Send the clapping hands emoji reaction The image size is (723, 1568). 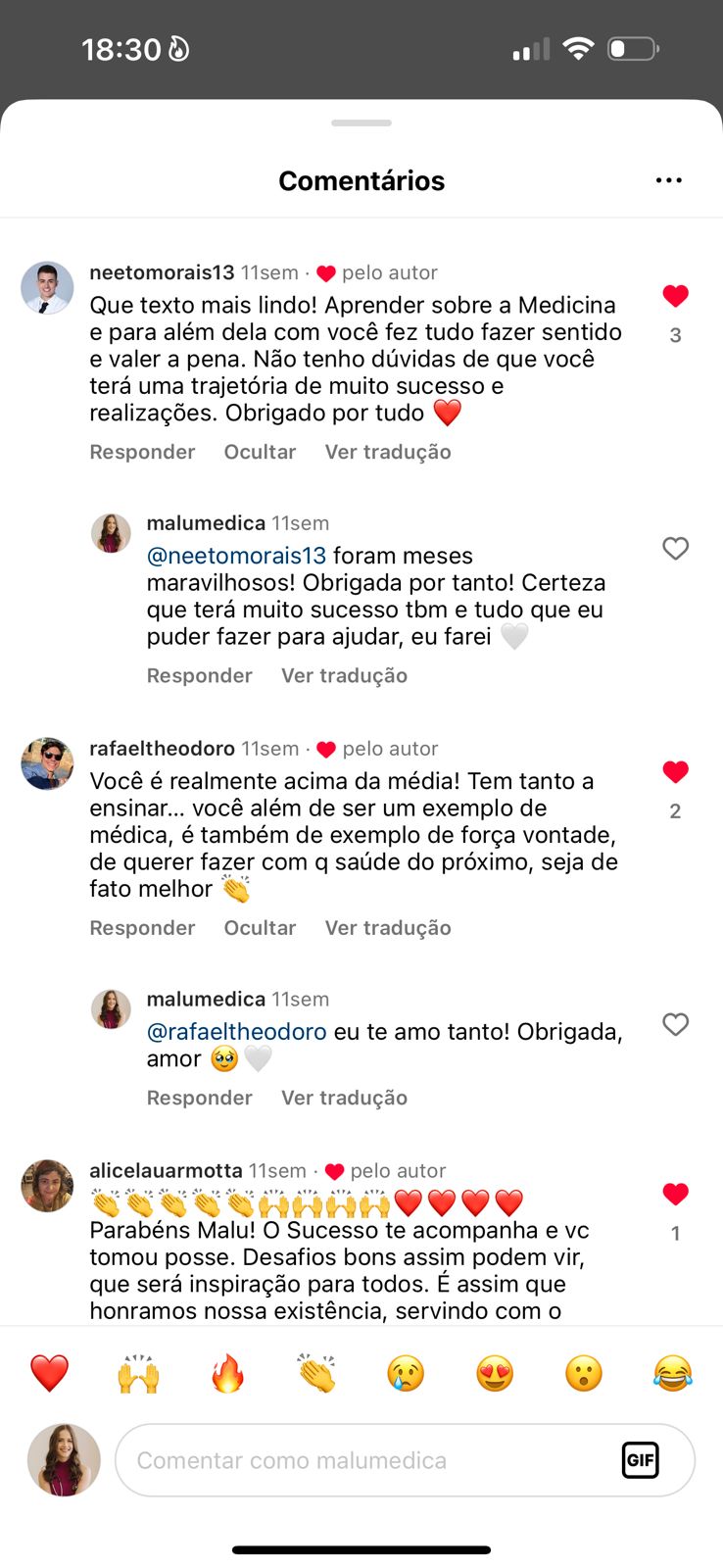tap(316, 1373)
